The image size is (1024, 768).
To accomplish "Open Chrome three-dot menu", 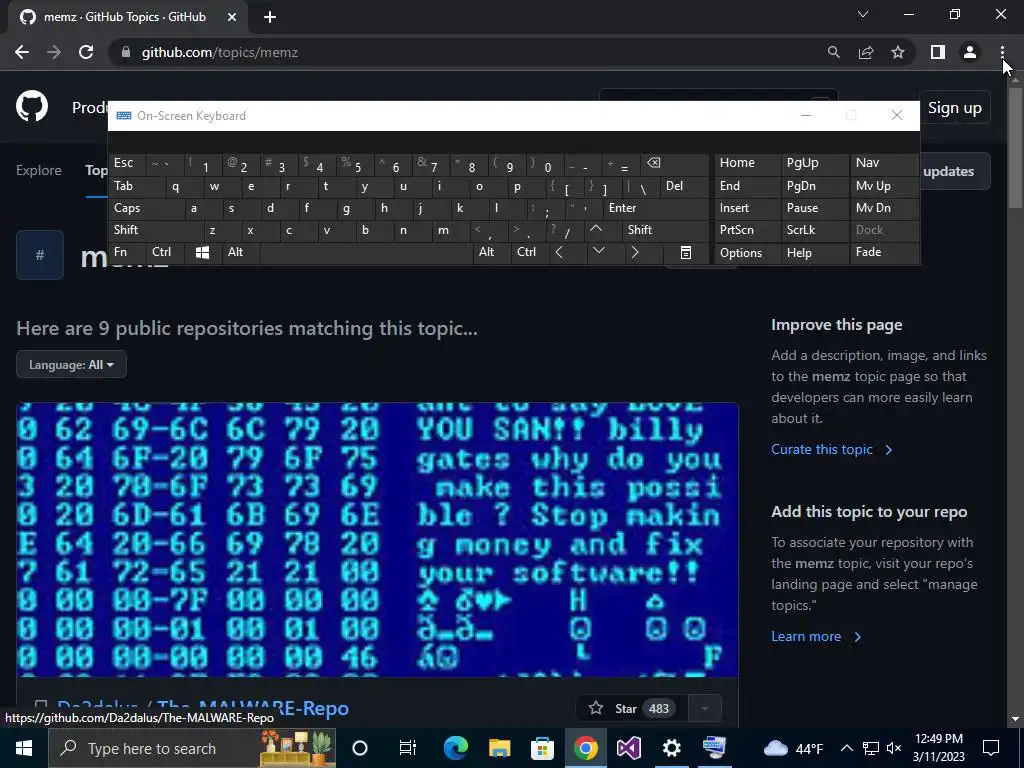I will tap(1002, 52).
